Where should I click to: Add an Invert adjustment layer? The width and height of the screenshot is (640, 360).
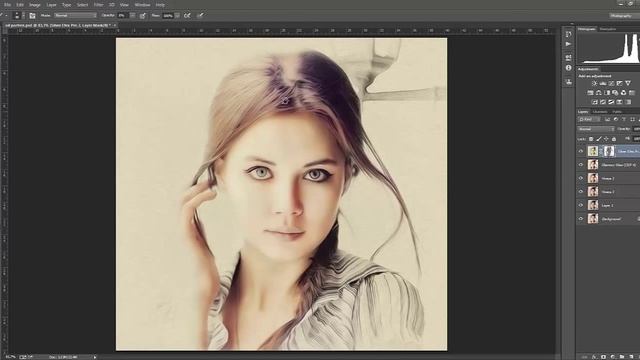(594, 102)
